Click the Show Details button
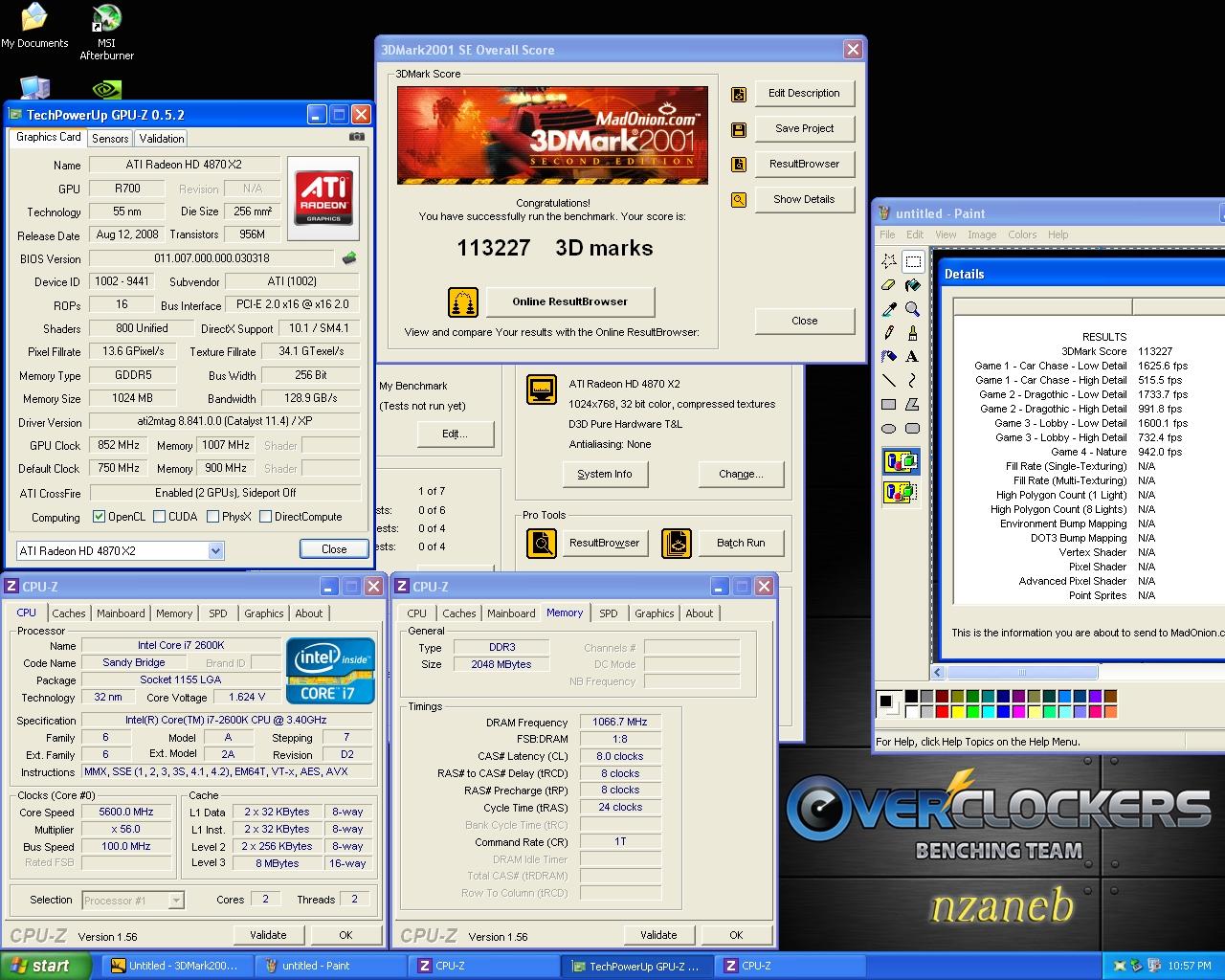This screenshot has width=1225, height=980. tap(804, 199)
